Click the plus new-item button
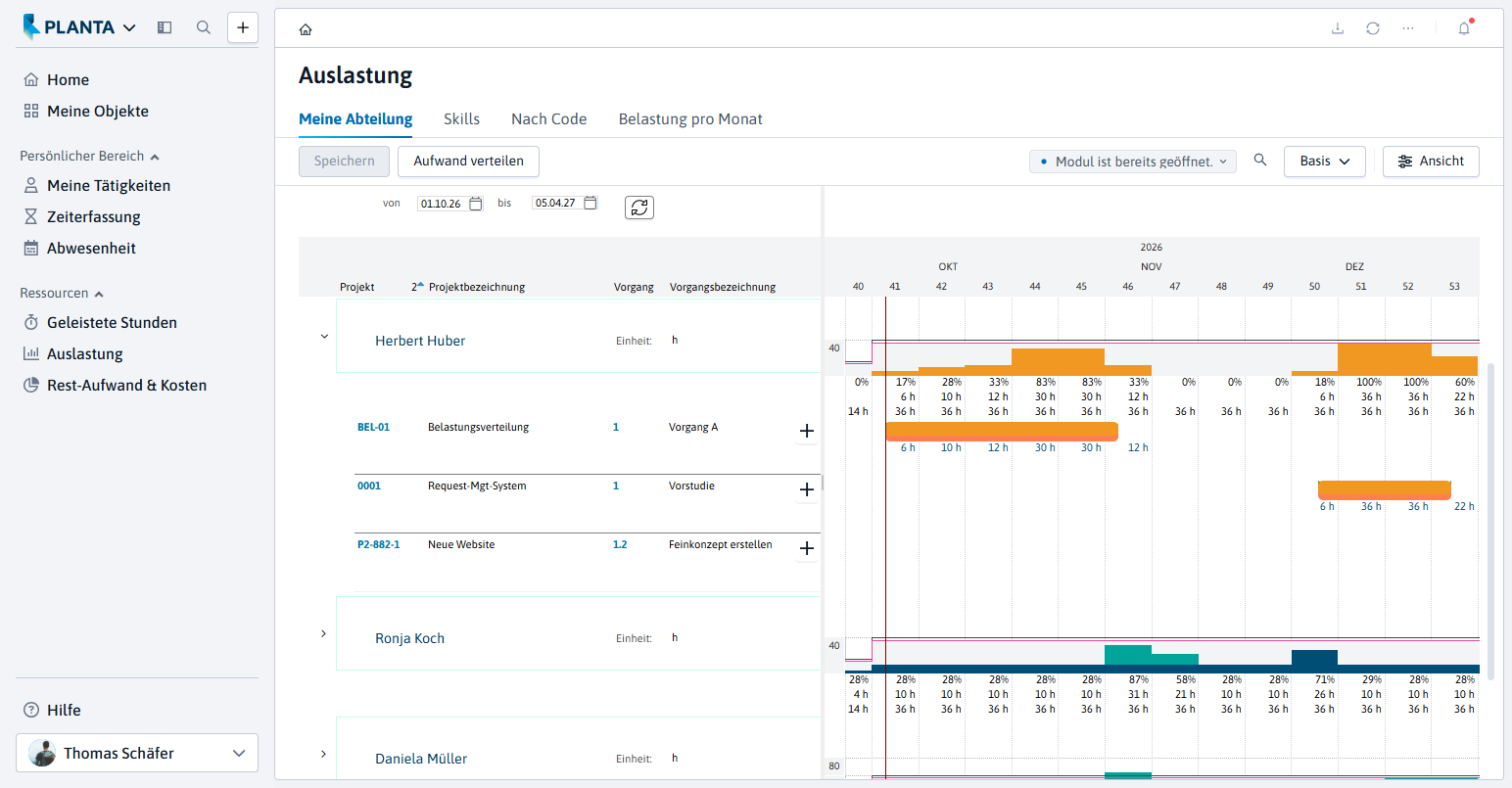The image size is (1512, 788). pyautogui.click(x=243, y=27)
